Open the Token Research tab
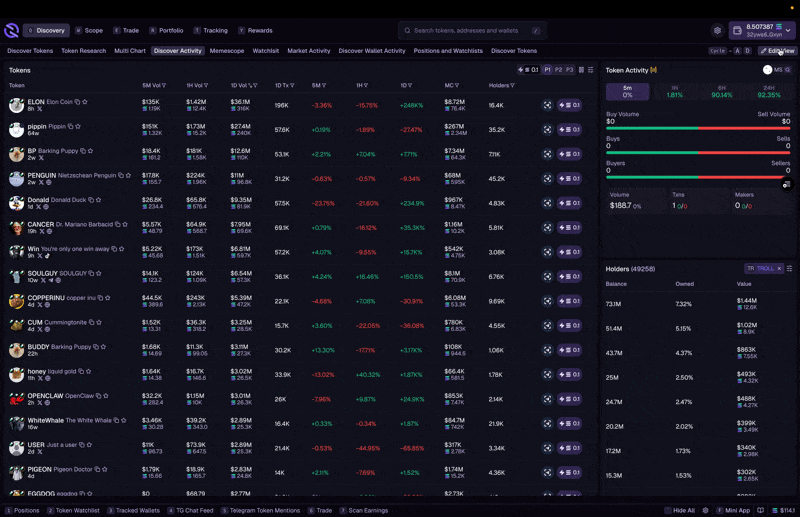 (84, 51)
